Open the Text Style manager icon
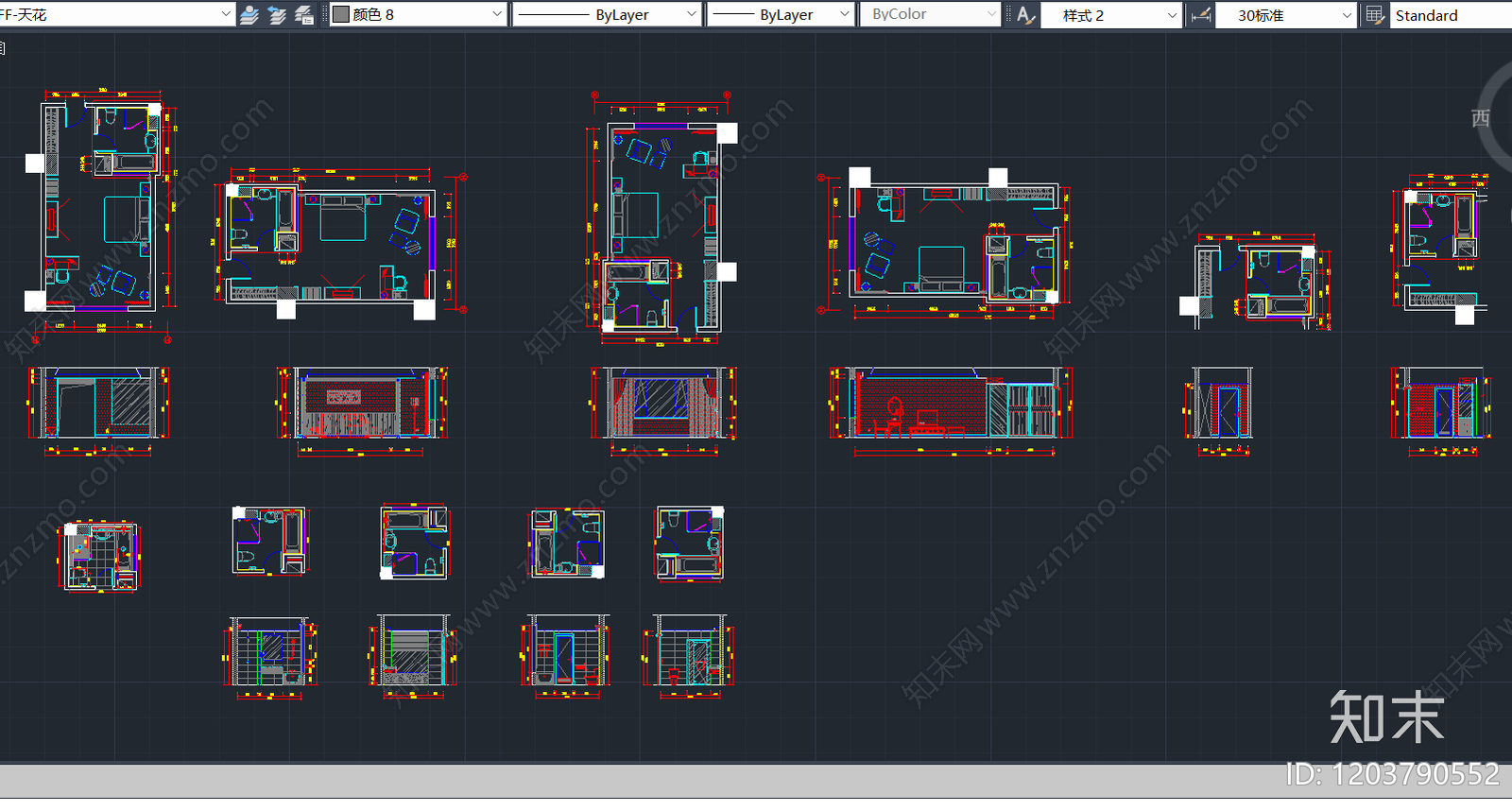1512x811 pixels. point(1025,15)
